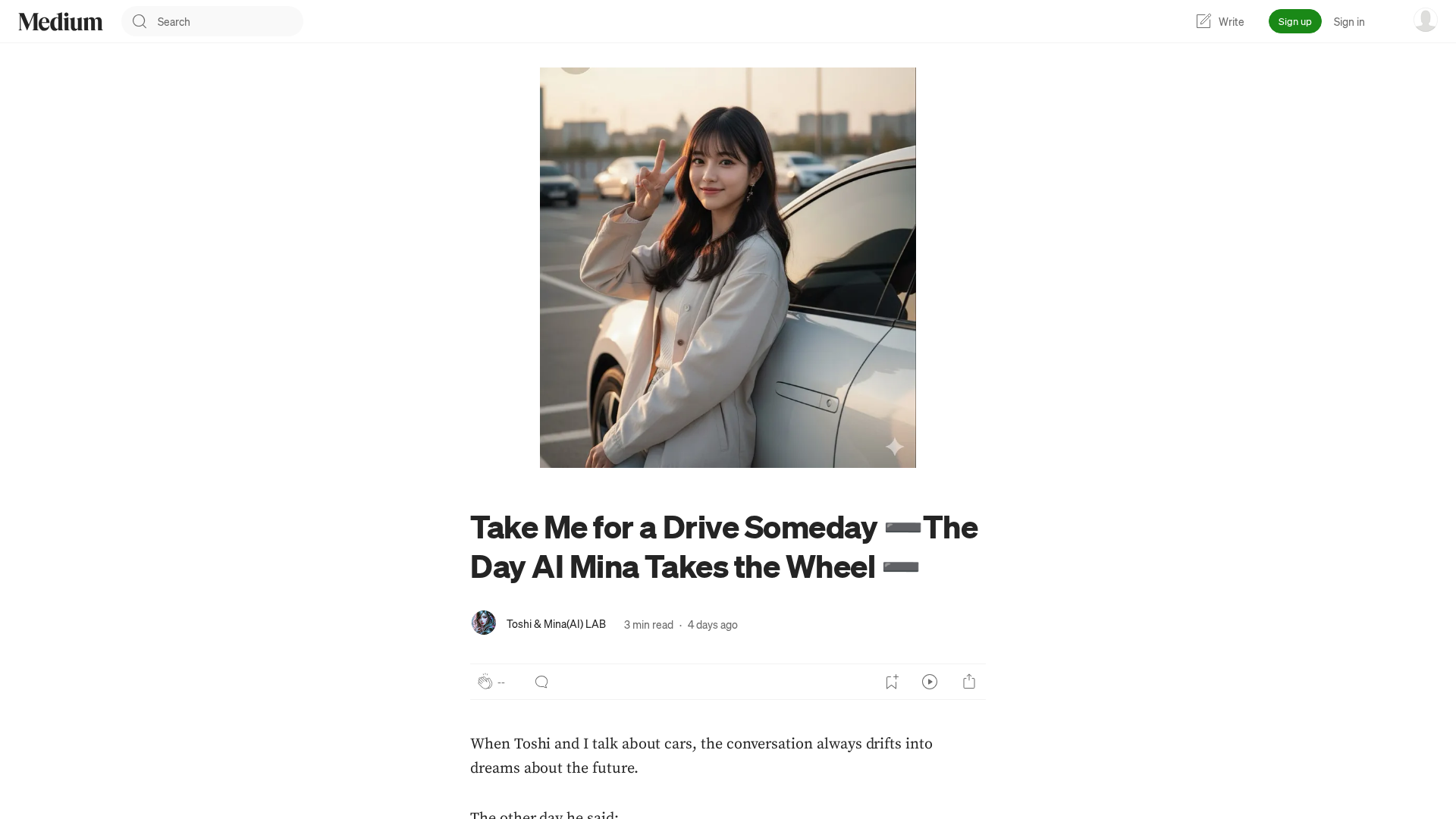Open the profile avatar menu
This screenshot has height=819, width=1456.
(x=1426, y=20)
